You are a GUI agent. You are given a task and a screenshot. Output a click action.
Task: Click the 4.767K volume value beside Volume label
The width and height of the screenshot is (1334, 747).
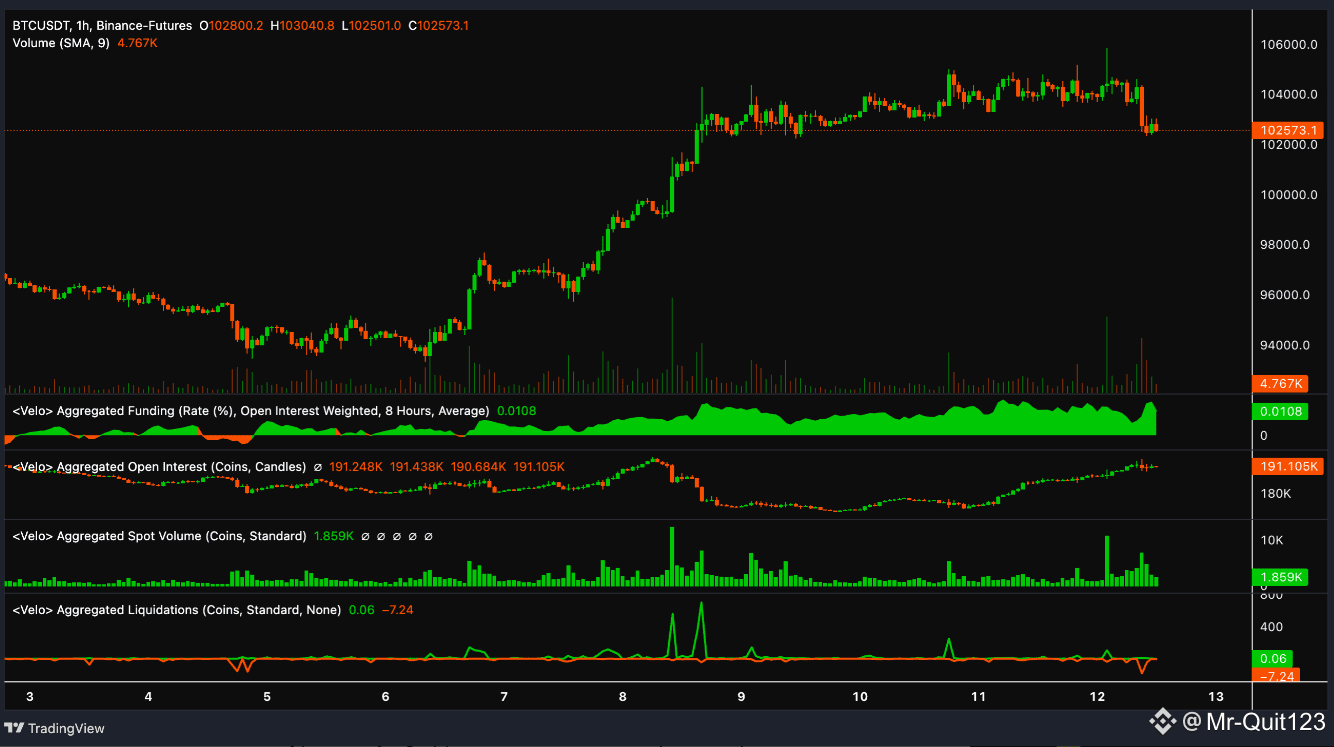click(x=139, y=43)
